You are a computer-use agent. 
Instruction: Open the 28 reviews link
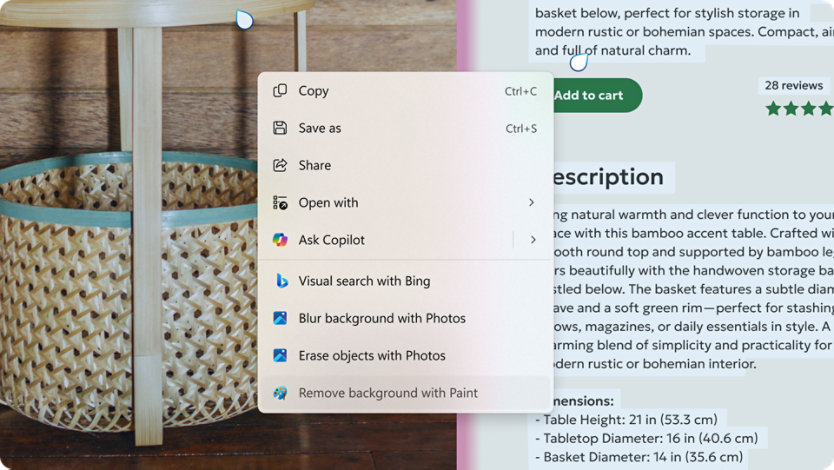[794, 85]
